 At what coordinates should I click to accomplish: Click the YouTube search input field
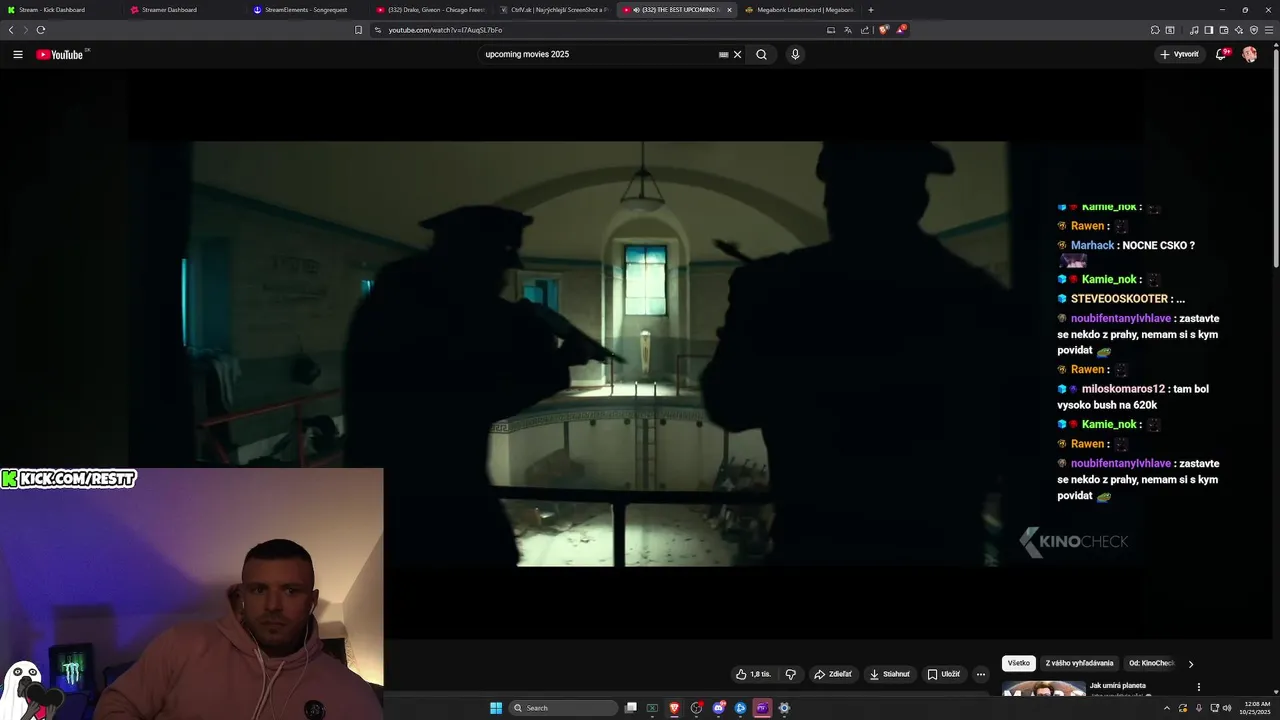(x=598, y=54)
